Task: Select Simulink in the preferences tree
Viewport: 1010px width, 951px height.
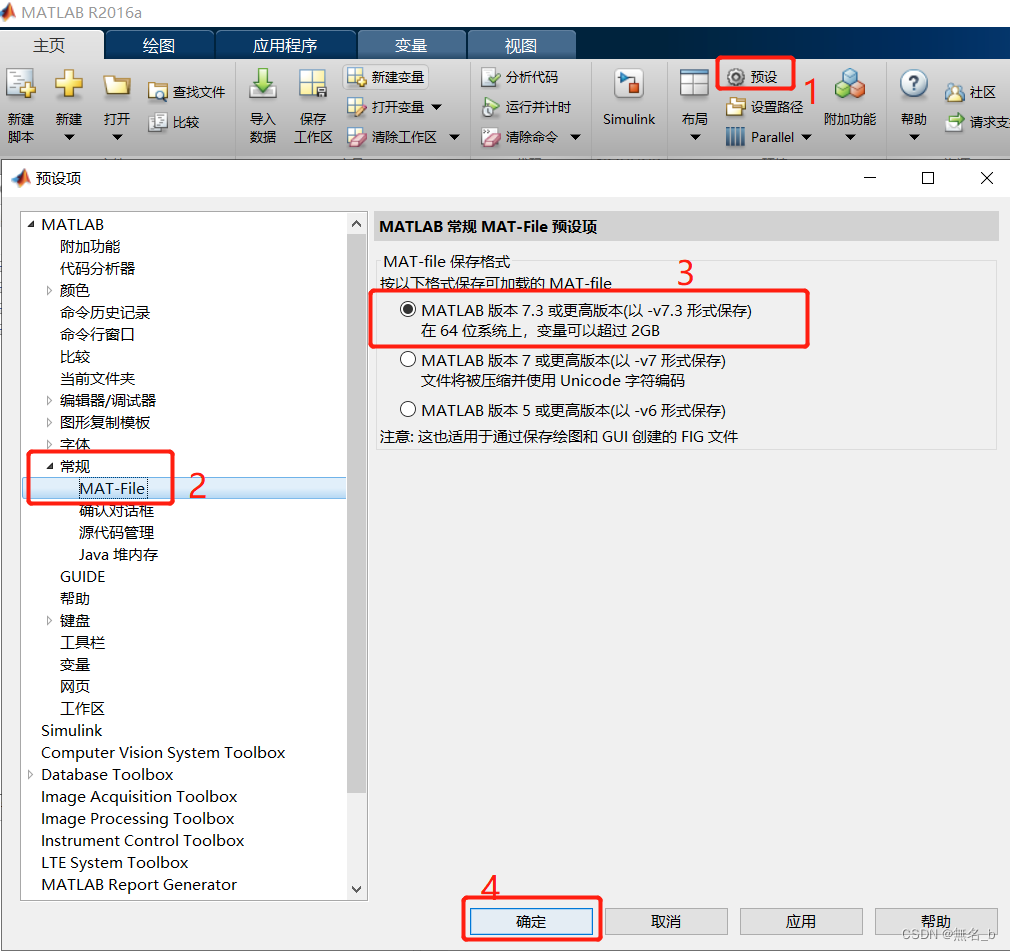Action: [x=71, y=731]
